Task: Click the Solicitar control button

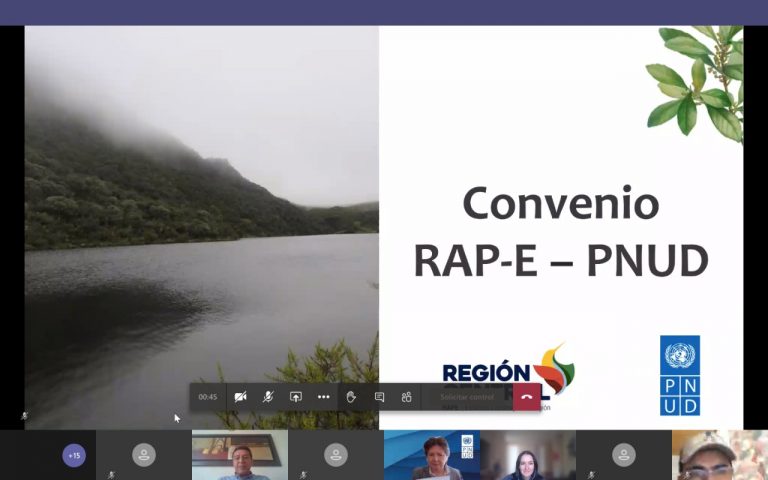Action: pyautogui.click(x=467, y=397)
